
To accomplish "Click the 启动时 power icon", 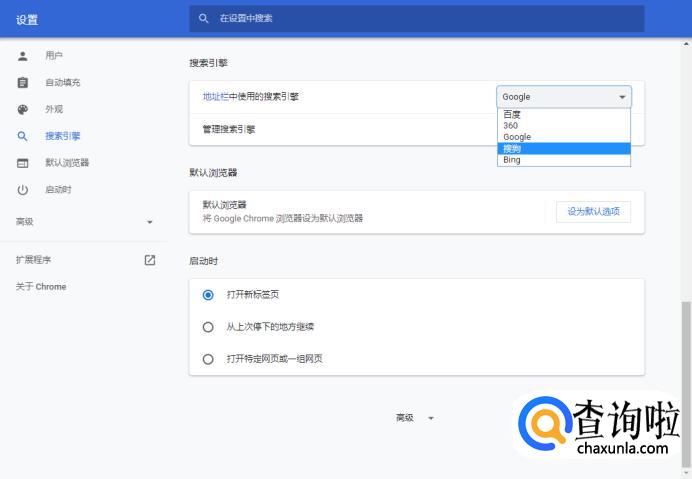I will coord(23,190).
